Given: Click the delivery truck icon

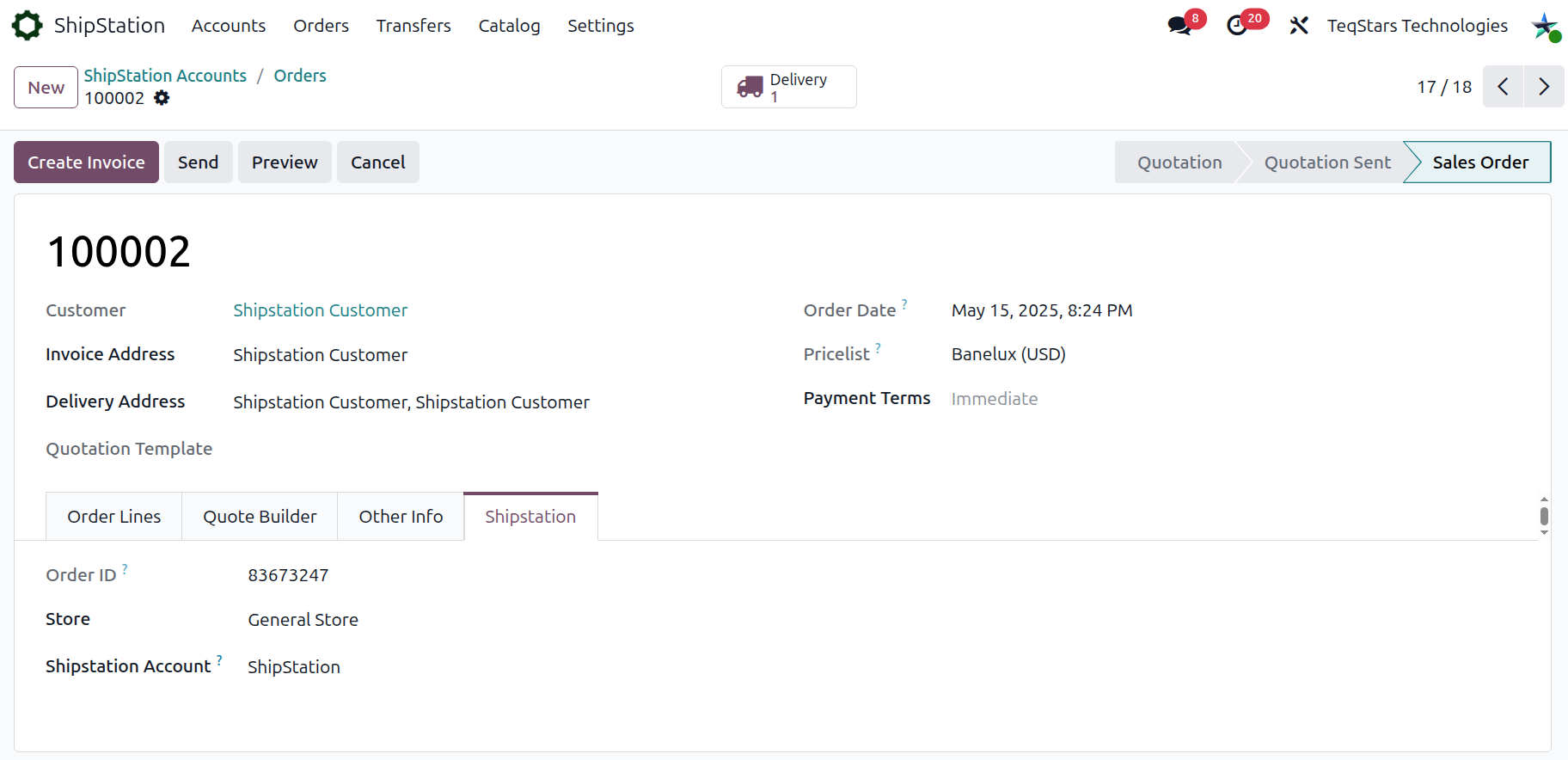Looking at the screenshot, I should tap(750, 87).
